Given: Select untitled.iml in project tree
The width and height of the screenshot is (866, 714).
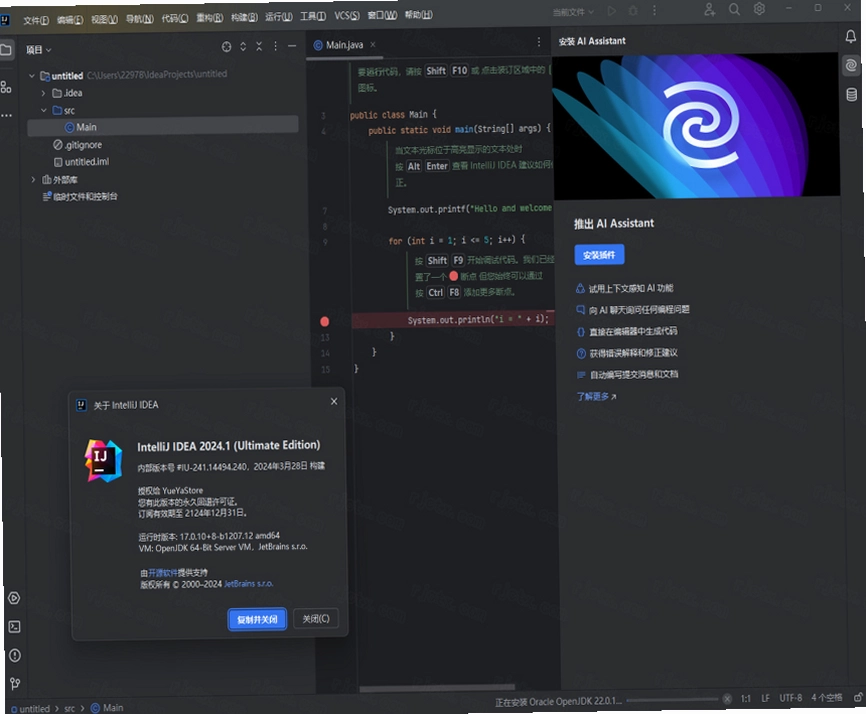Looking at the screenshot, I should pos(81,162).
